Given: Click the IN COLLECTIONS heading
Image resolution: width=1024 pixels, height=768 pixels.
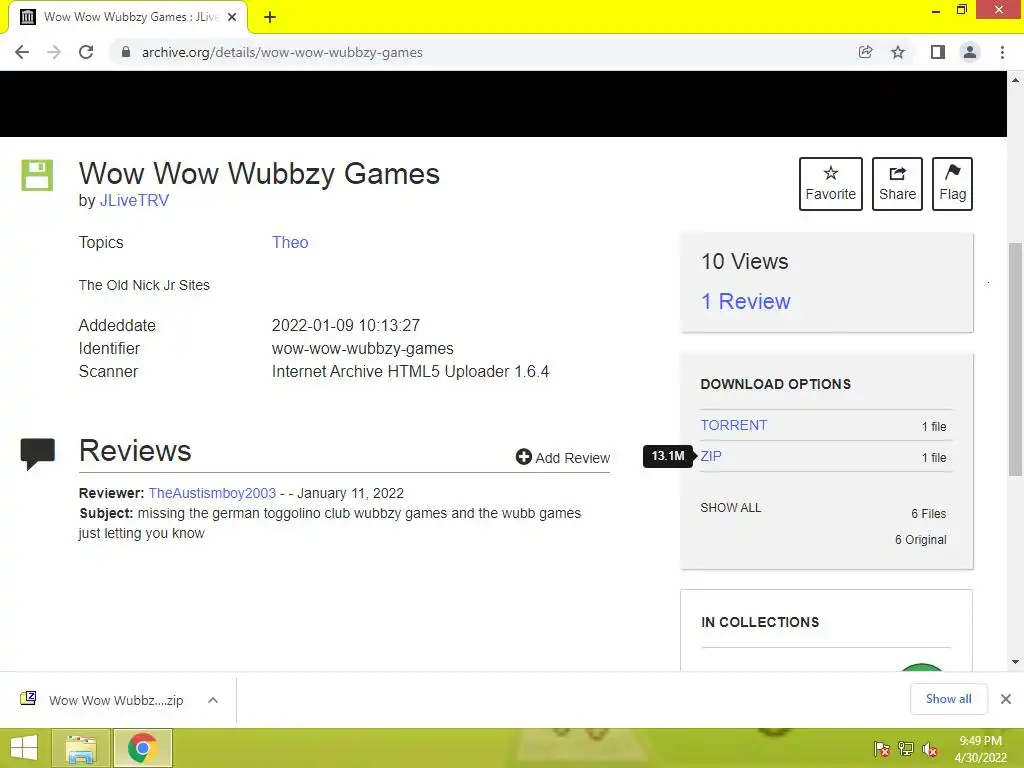Looking at the screenshot, I should (760, 622).
